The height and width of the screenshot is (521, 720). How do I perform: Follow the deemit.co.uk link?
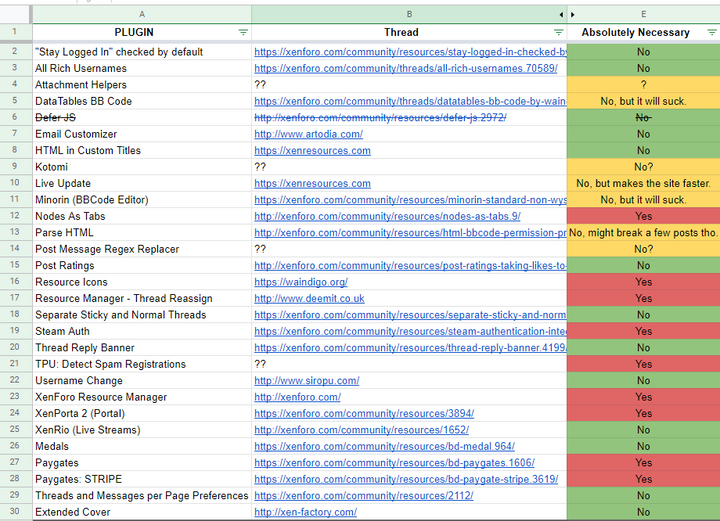[309, 298]
